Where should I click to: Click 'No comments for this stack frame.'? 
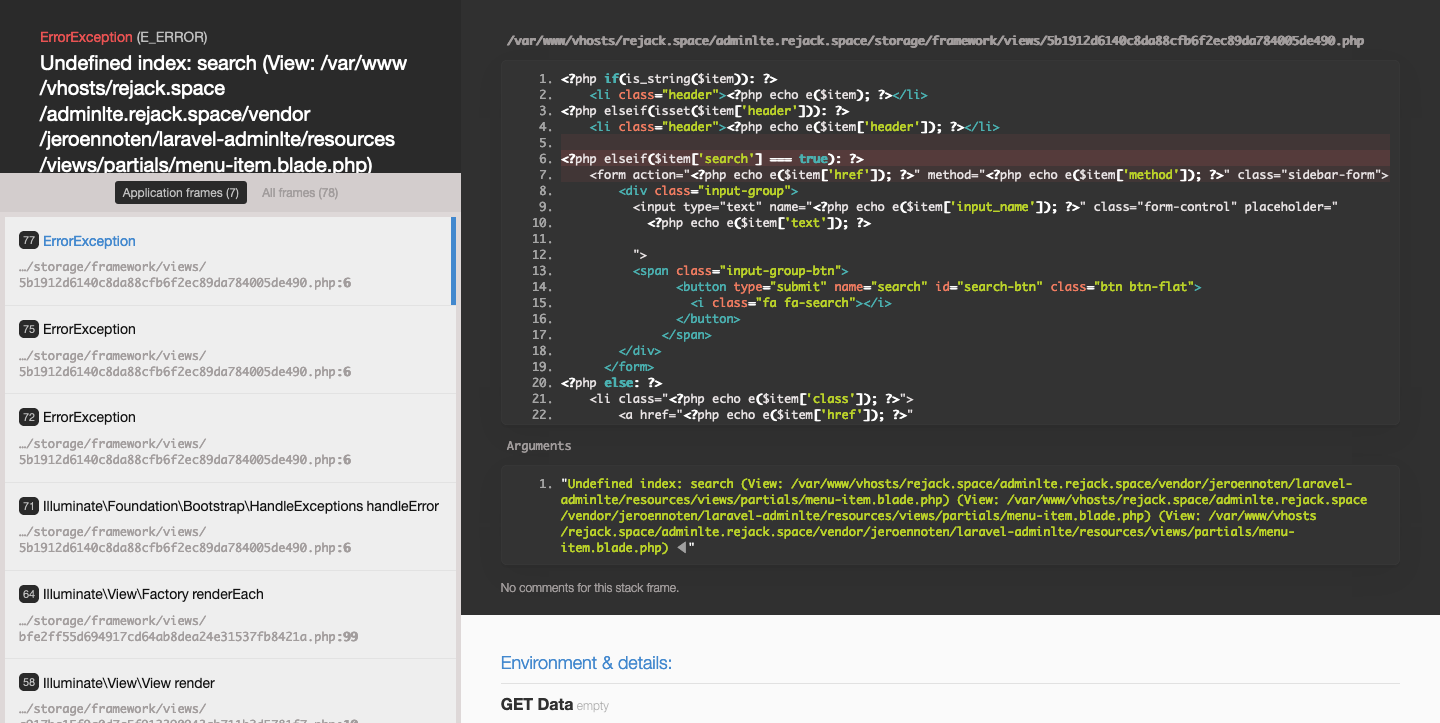coord(590,588)
